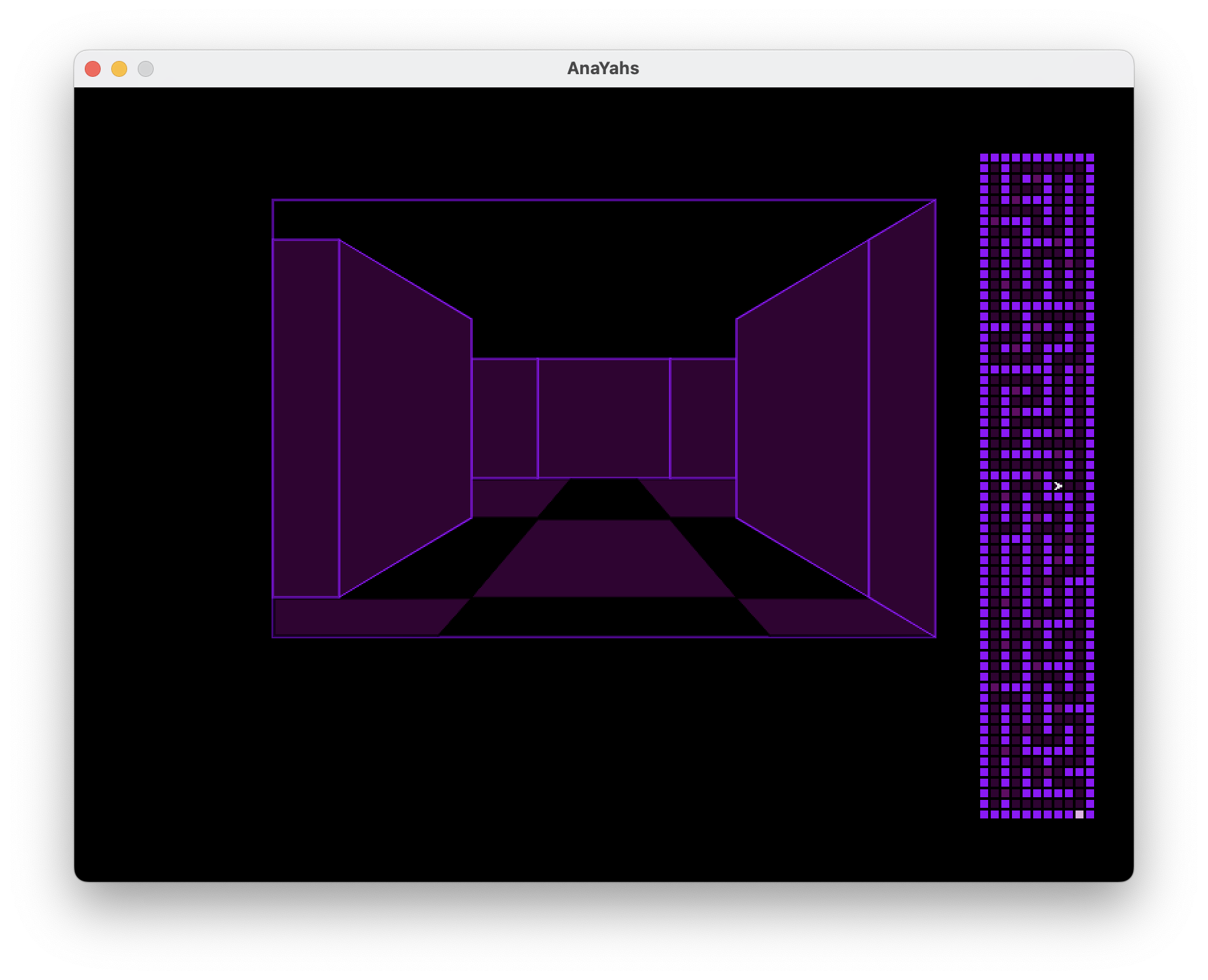1208x980 pixels.
Task: Close the AnaYahs window
Action: click(93, 69)
